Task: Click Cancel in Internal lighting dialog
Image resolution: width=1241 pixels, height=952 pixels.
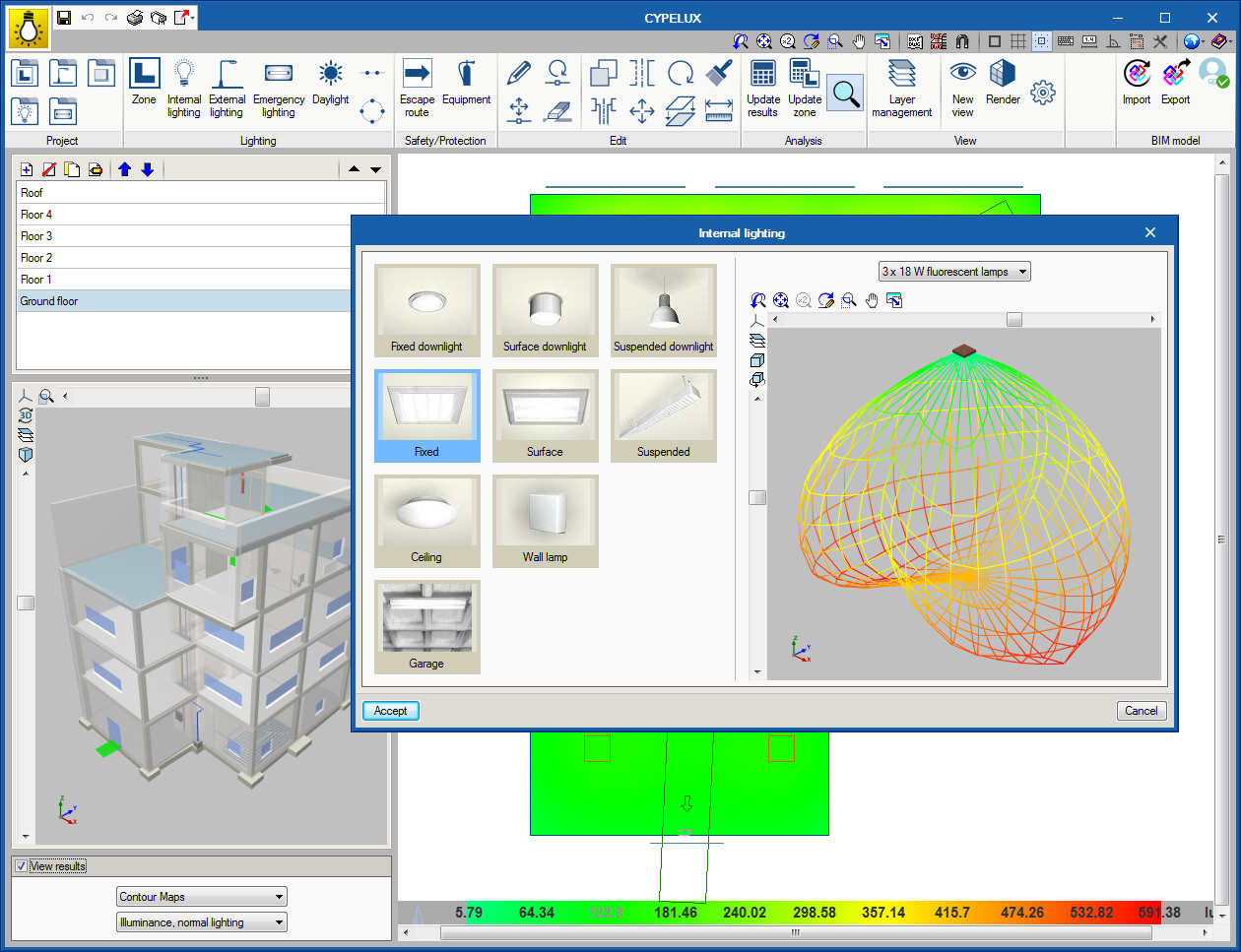Action: (x=1142, y=711)
